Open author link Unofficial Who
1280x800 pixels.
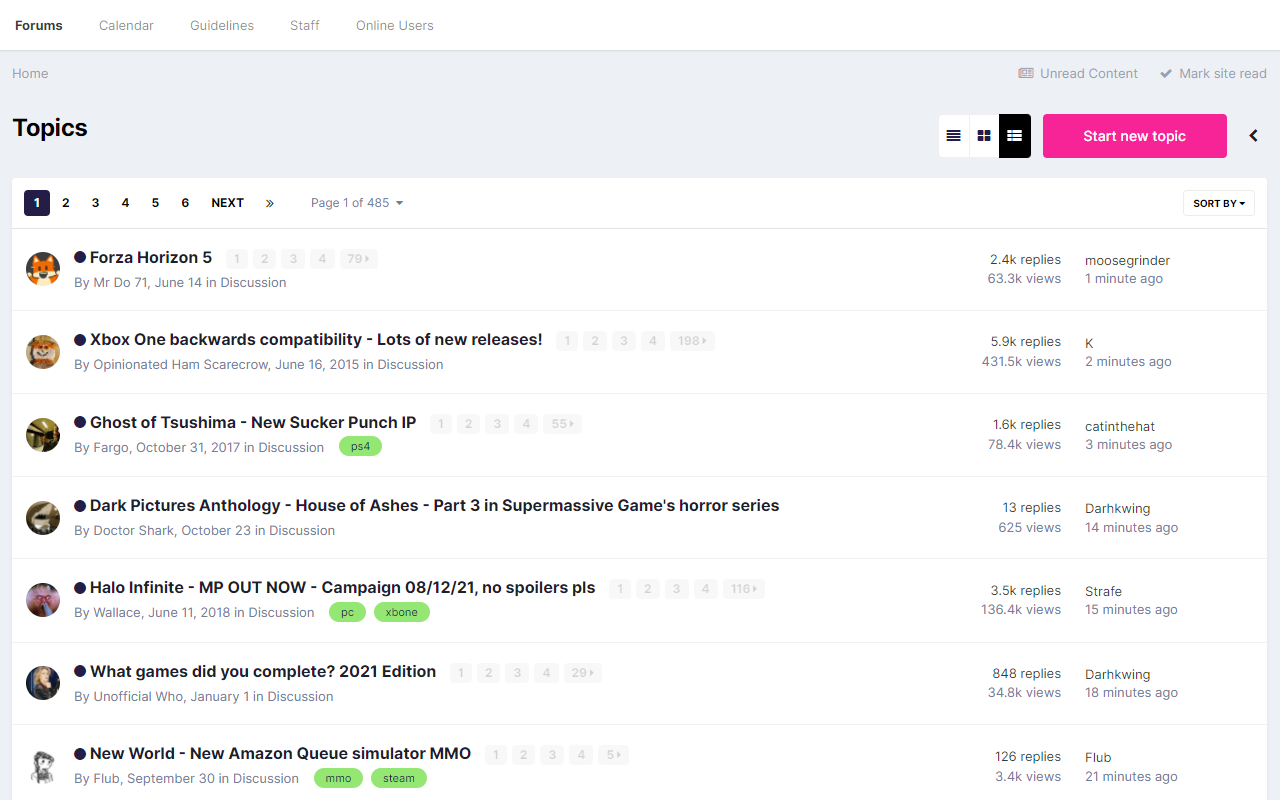click(x=139, y=696)
